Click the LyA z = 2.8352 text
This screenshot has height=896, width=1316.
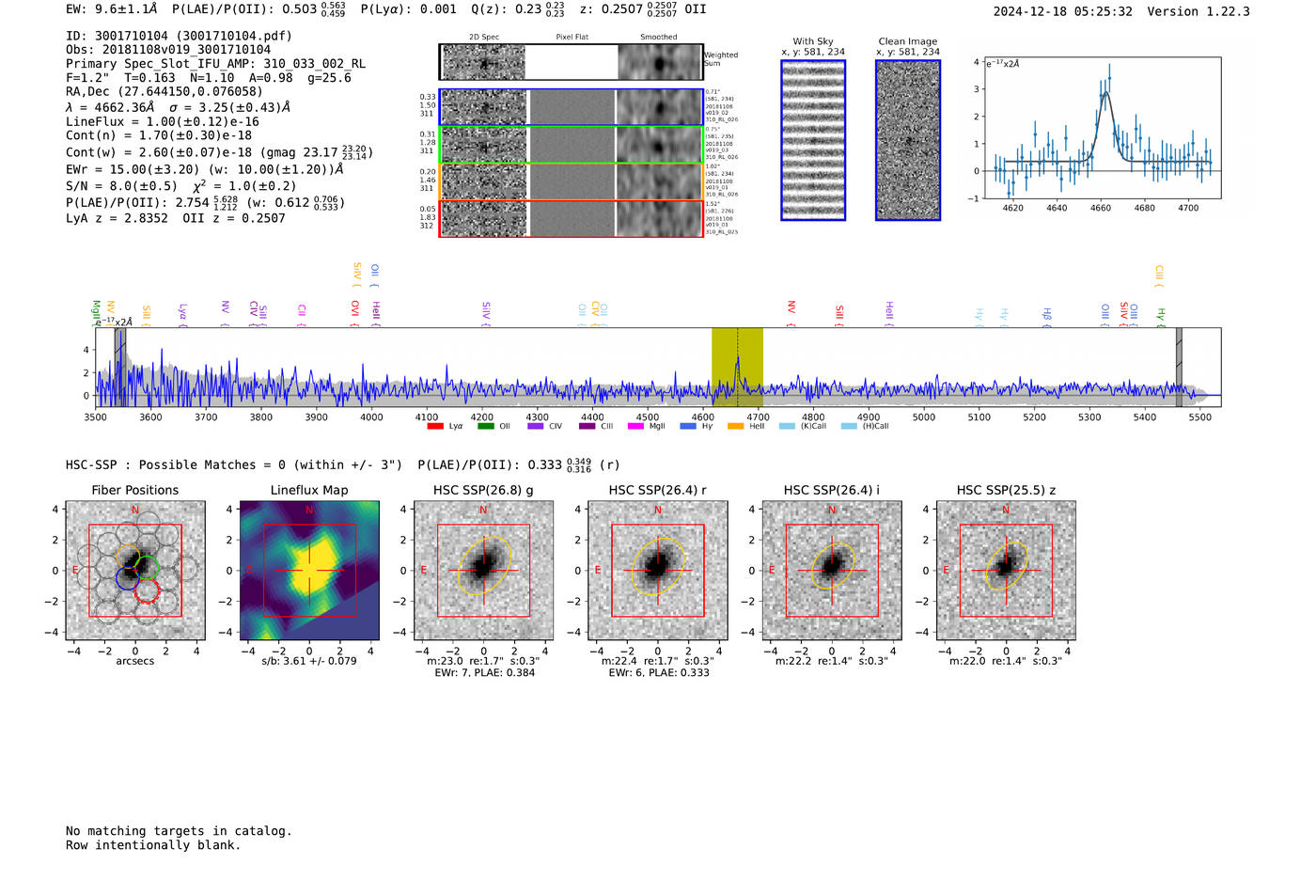117,218
